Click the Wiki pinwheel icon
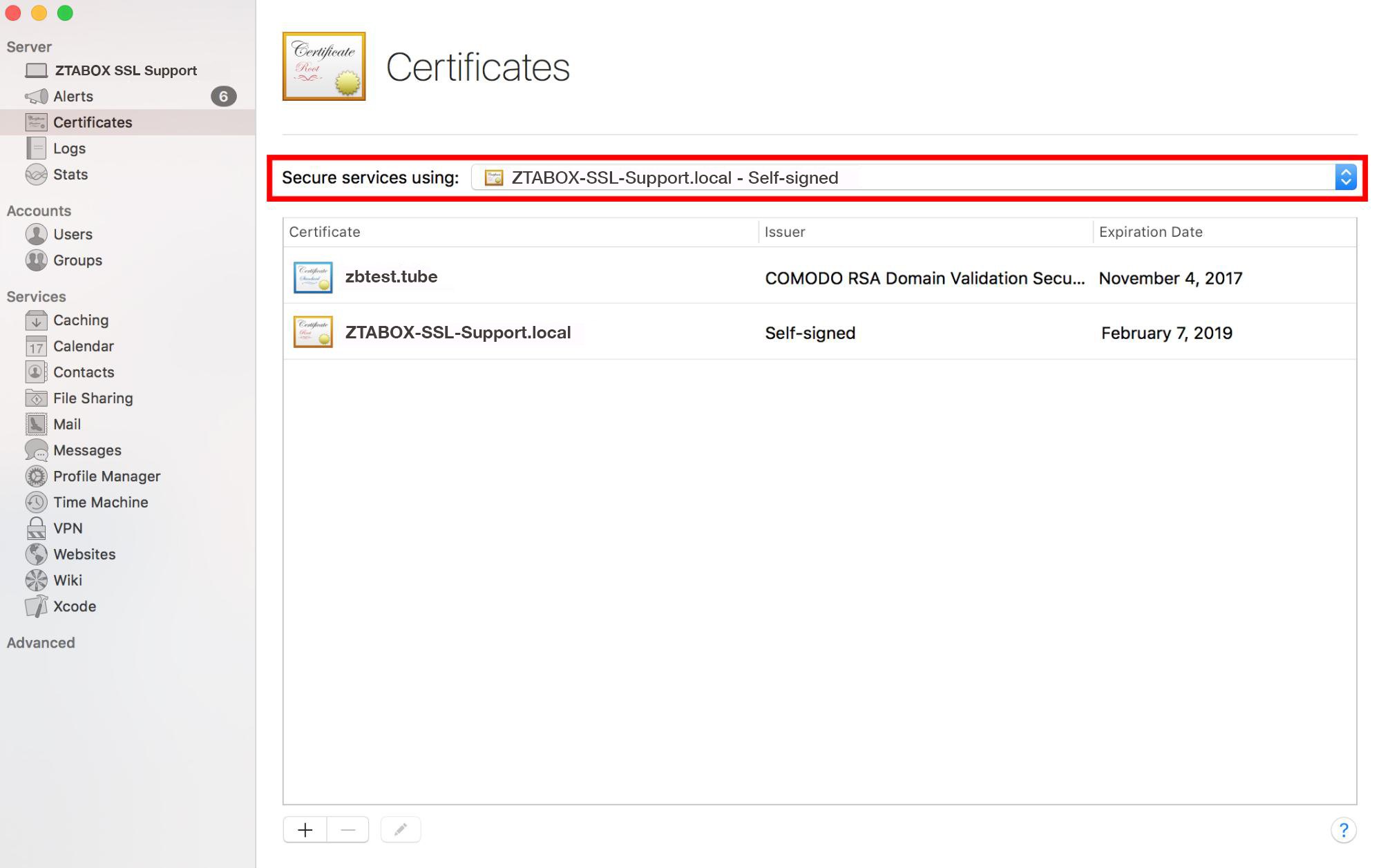 (x=36, y=581)
